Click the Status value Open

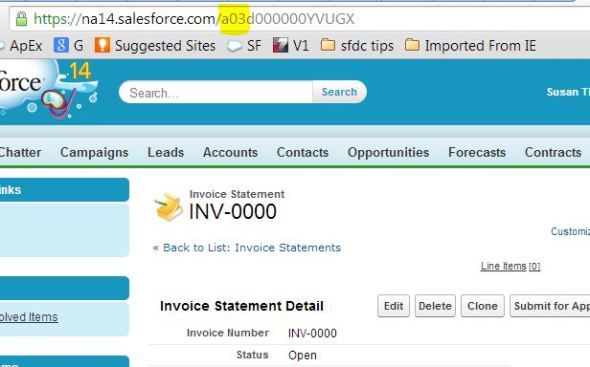pyautogui.click(x=302, y=355)
